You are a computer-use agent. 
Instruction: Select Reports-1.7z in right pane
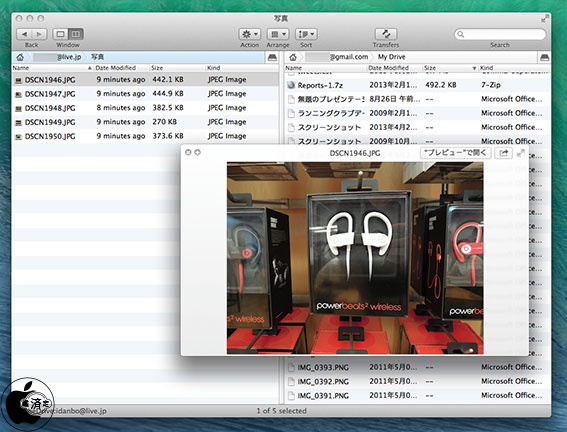(x=417, y=85)
